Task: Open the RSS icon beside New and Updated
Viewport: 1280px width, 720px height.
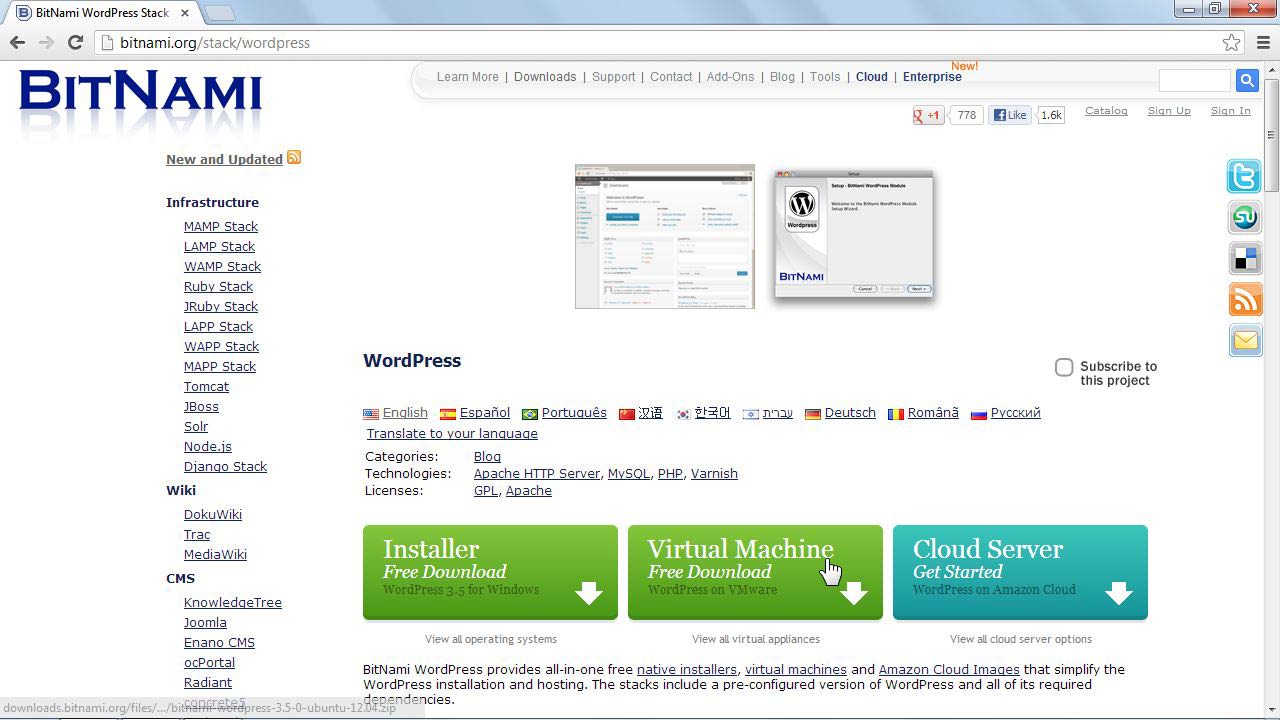Action: [294, 158]
